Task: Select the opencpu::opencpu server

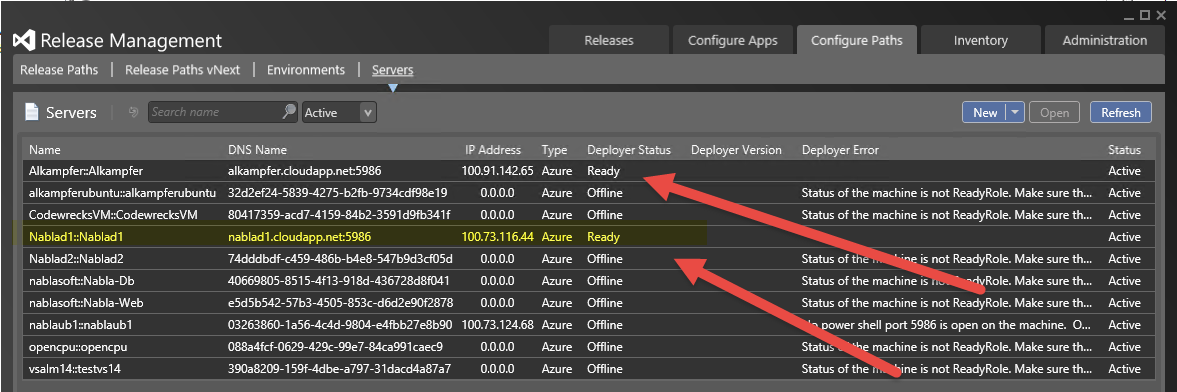Action: [x=588, y=347]
